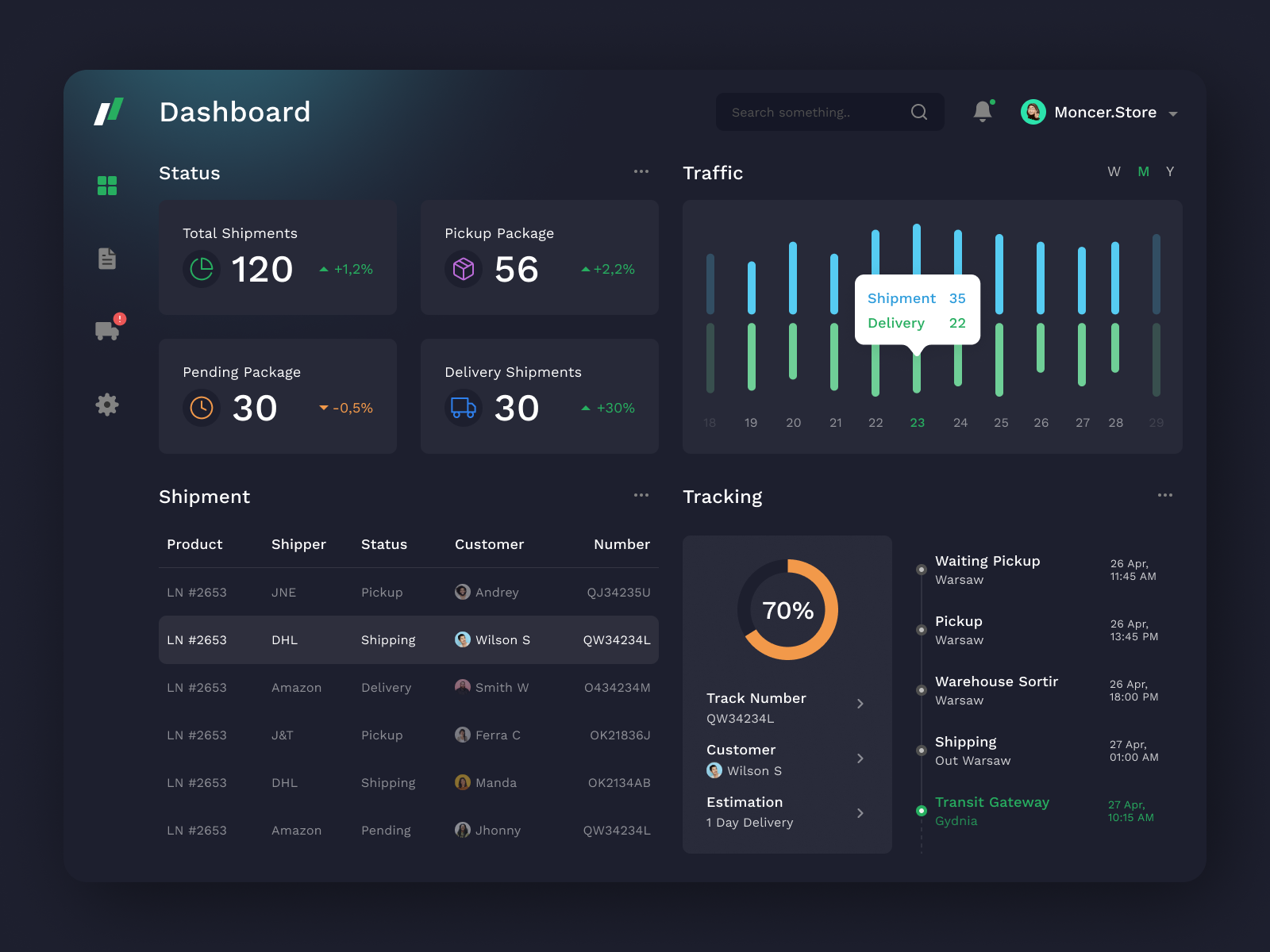Expand the Estimation 1 Day Delivery details
This screenshot has width=1270, height=952.
pyautogui.click(x=860, y=812)
